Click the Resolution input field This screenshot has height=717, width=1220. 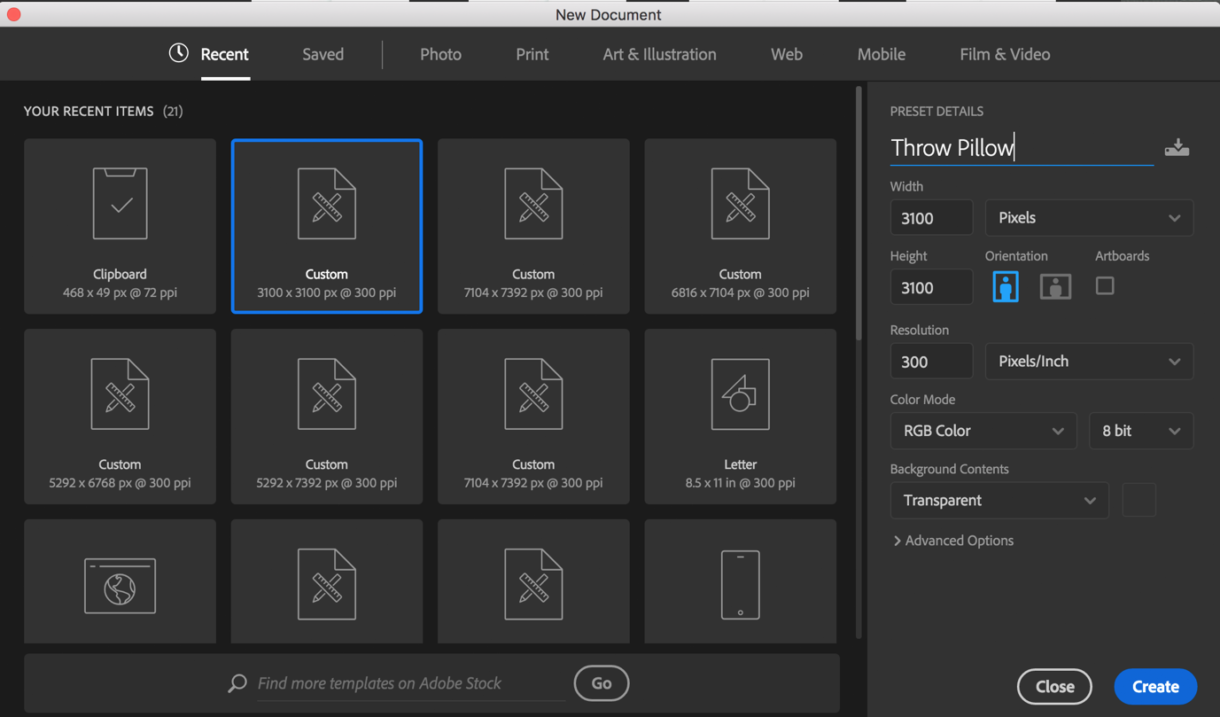931,362
